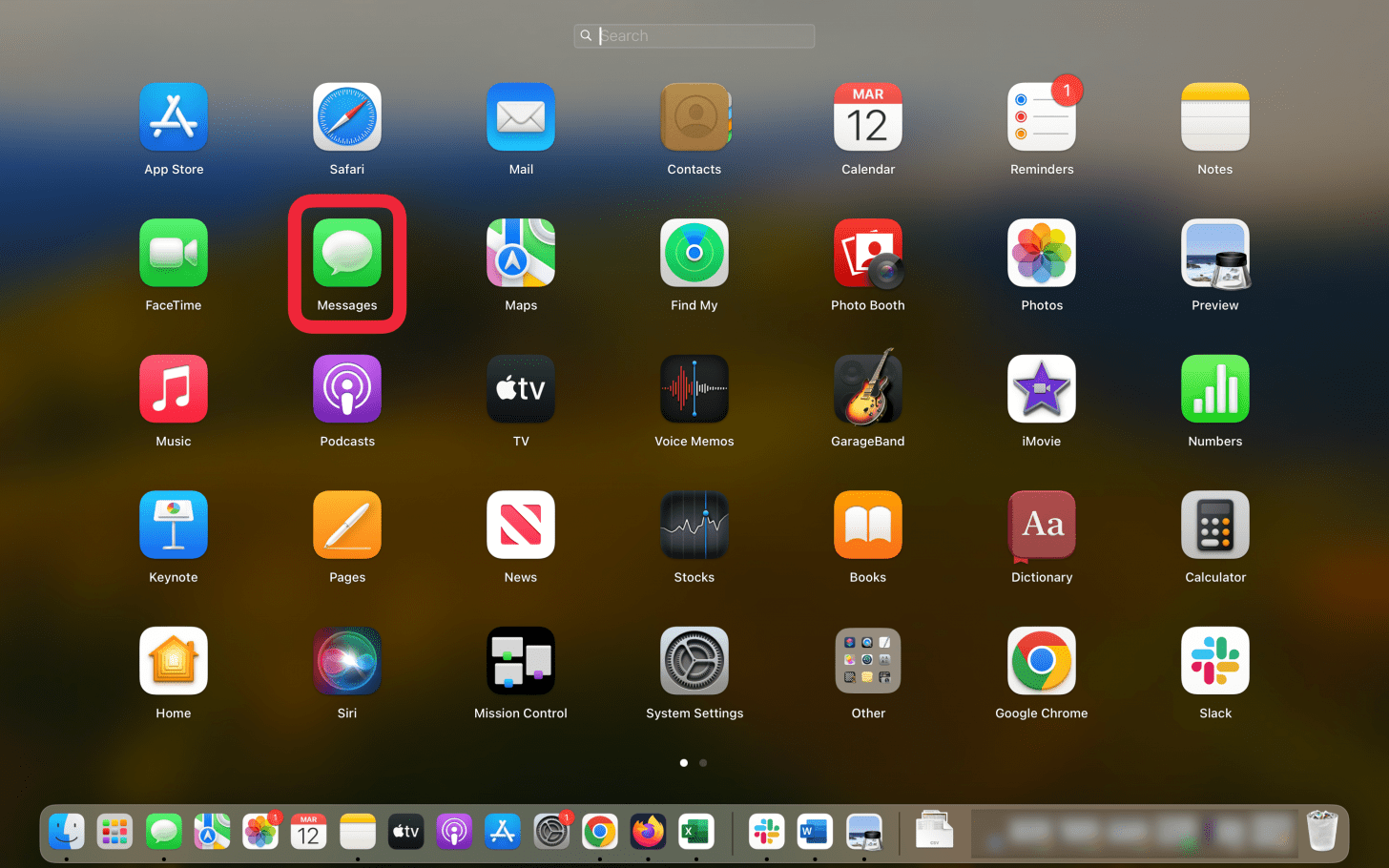Open Reminders showing one notification
The image size is (1389, 868).
tap(1041, 116)
